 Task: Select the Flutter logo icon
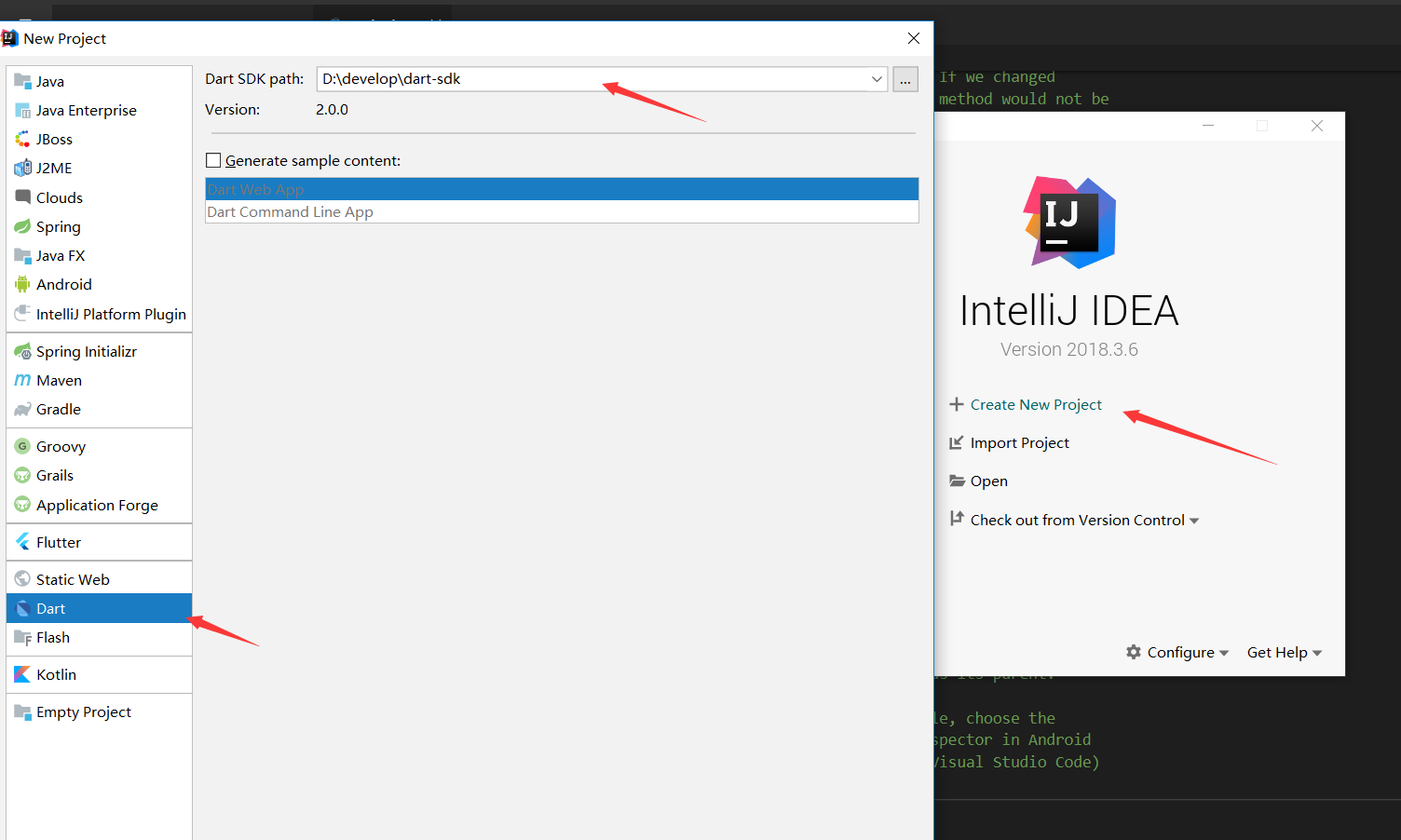point(22,542)
